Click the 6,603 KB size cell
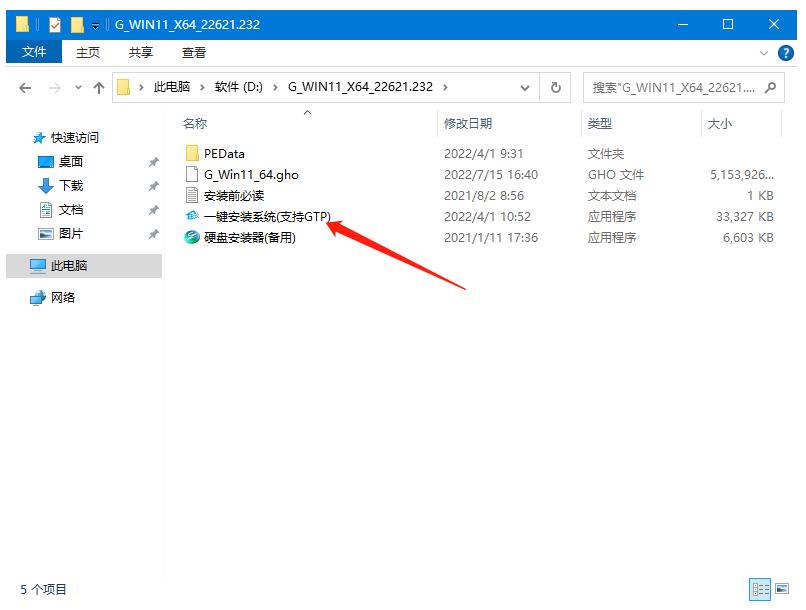Image resolution: width=806 pixels, height=610 pixels. coord(748,238)
